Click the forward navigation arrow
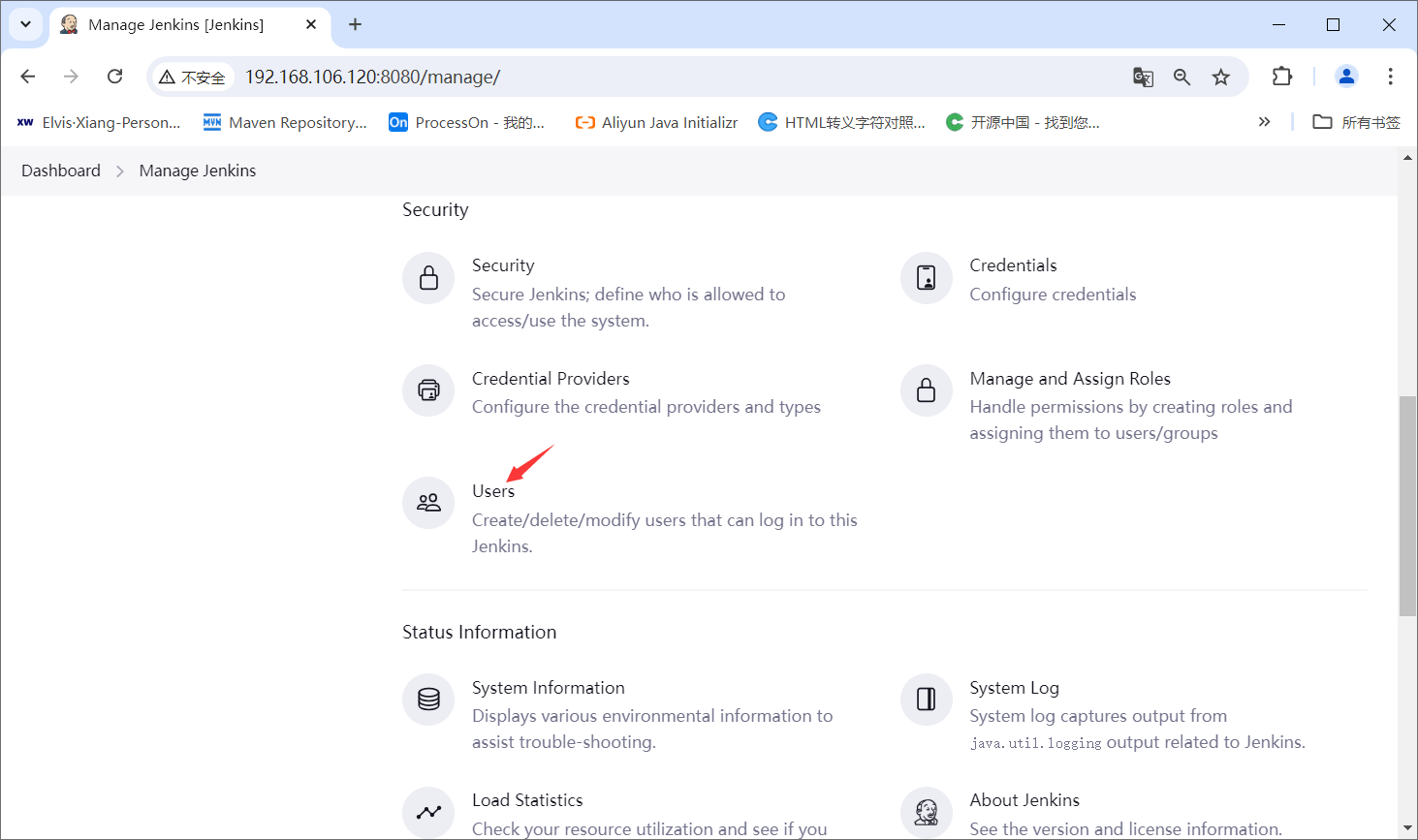The width and height of the screenshot is (1418, 840). [71, 77]
